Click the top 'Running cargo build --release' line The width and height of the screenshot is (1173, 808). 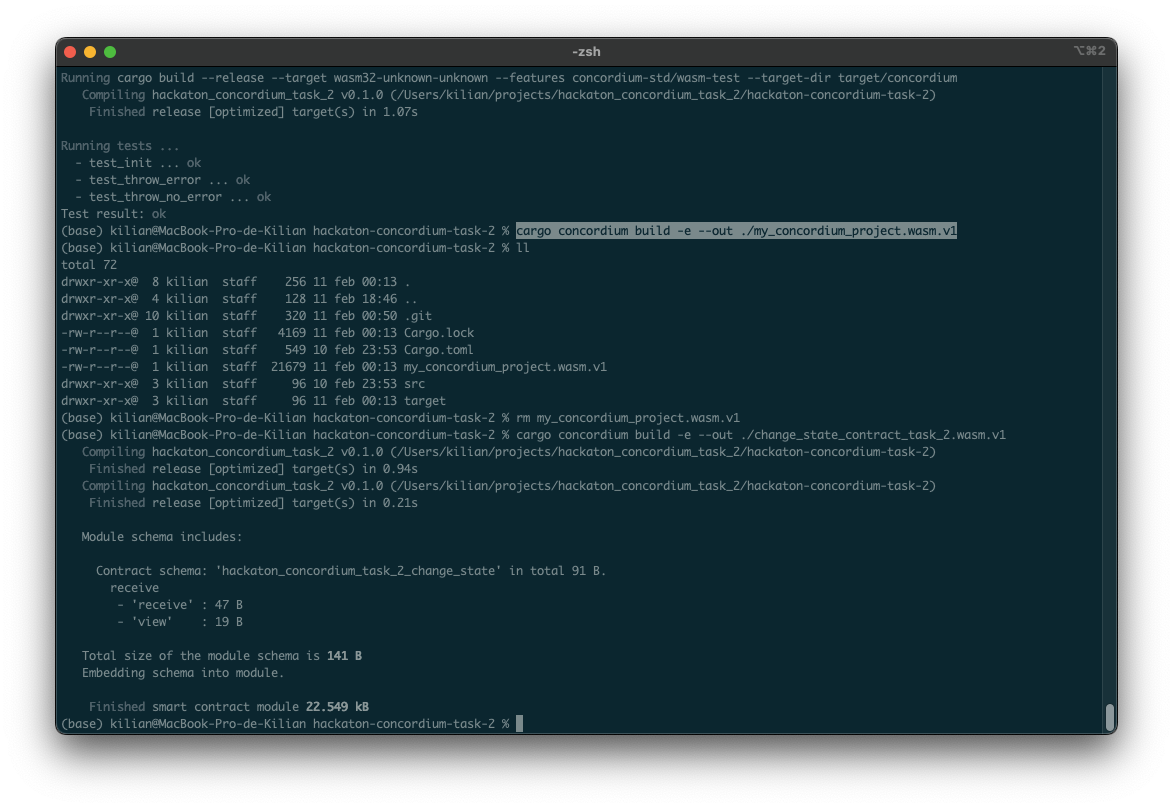coord(509,78)
